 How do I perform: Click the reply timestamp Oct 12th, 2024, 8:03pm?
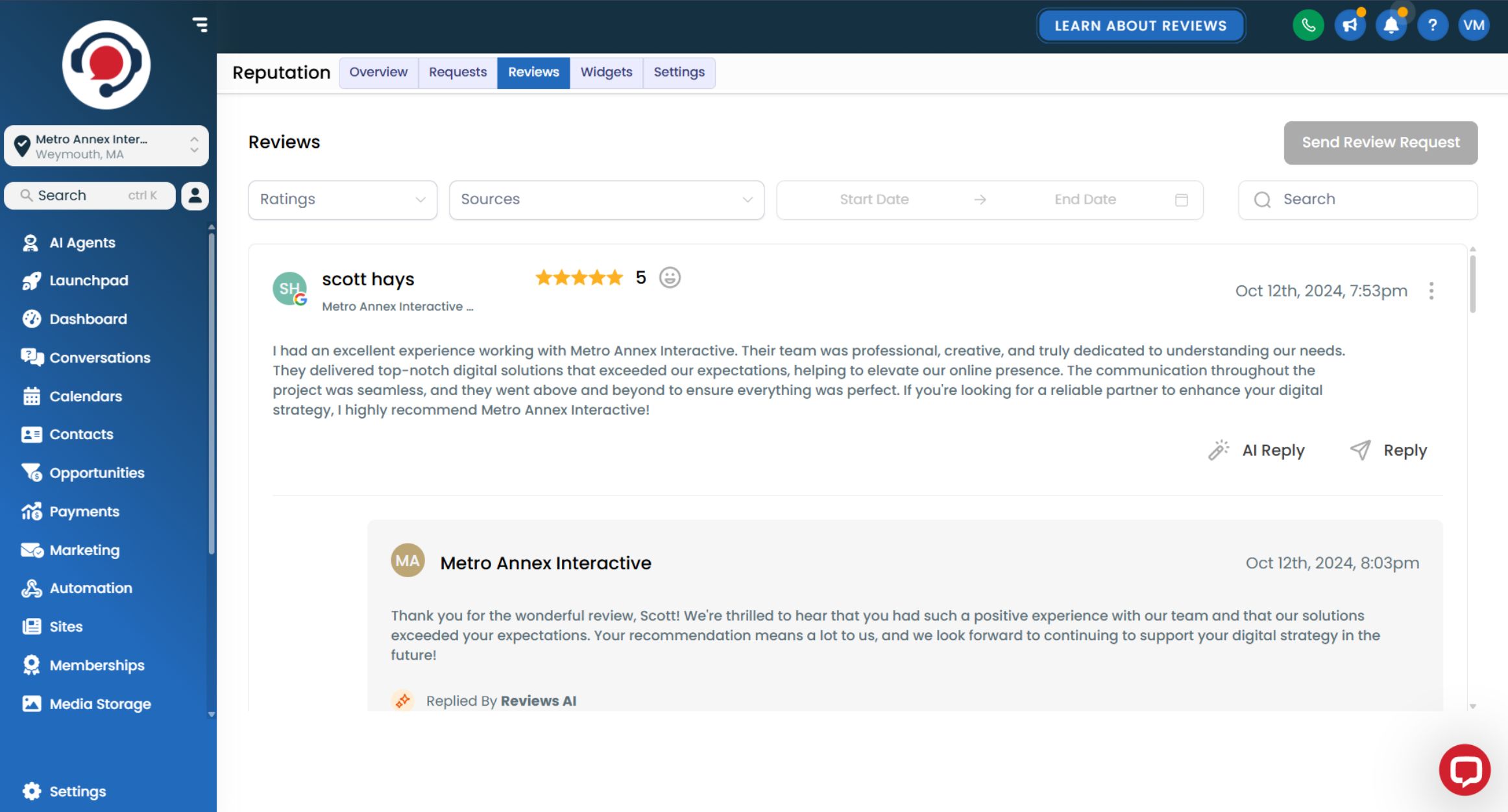point(1332,563)
